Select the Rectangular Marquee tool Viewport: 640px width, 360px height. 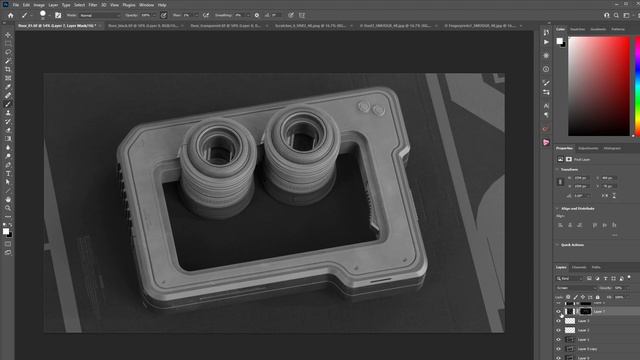click(8, 44)
